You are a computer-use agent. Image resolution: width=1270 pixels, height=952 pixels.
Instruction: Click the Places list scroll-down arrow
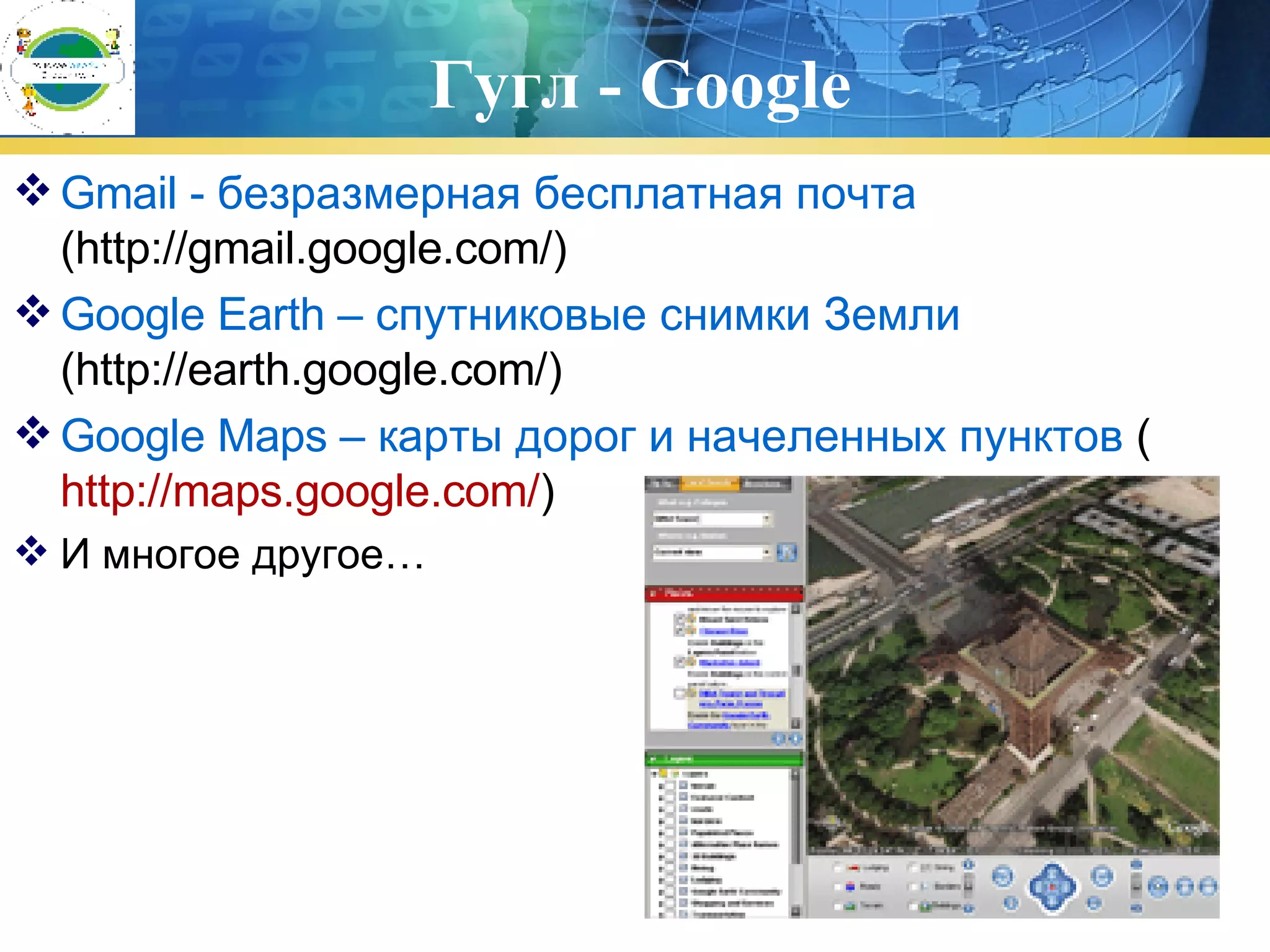pos(796,723)
